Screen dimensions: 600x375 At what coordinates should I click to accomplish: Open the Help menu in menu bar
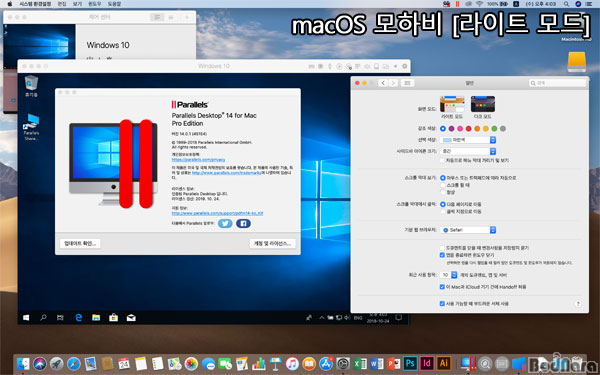click(x=114, y=4)
